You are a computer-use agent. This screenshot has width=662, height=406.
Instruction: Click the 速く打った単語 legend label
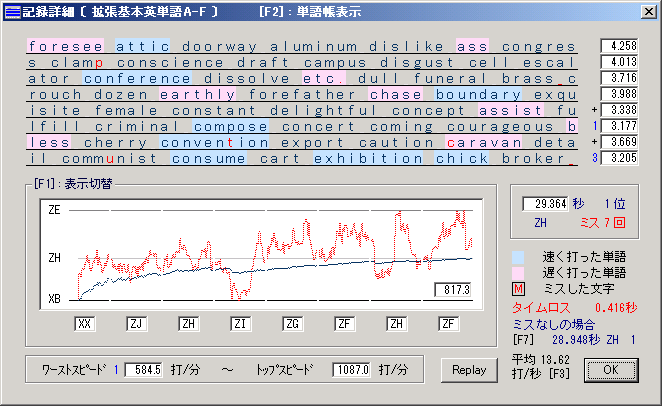point(584,257)
